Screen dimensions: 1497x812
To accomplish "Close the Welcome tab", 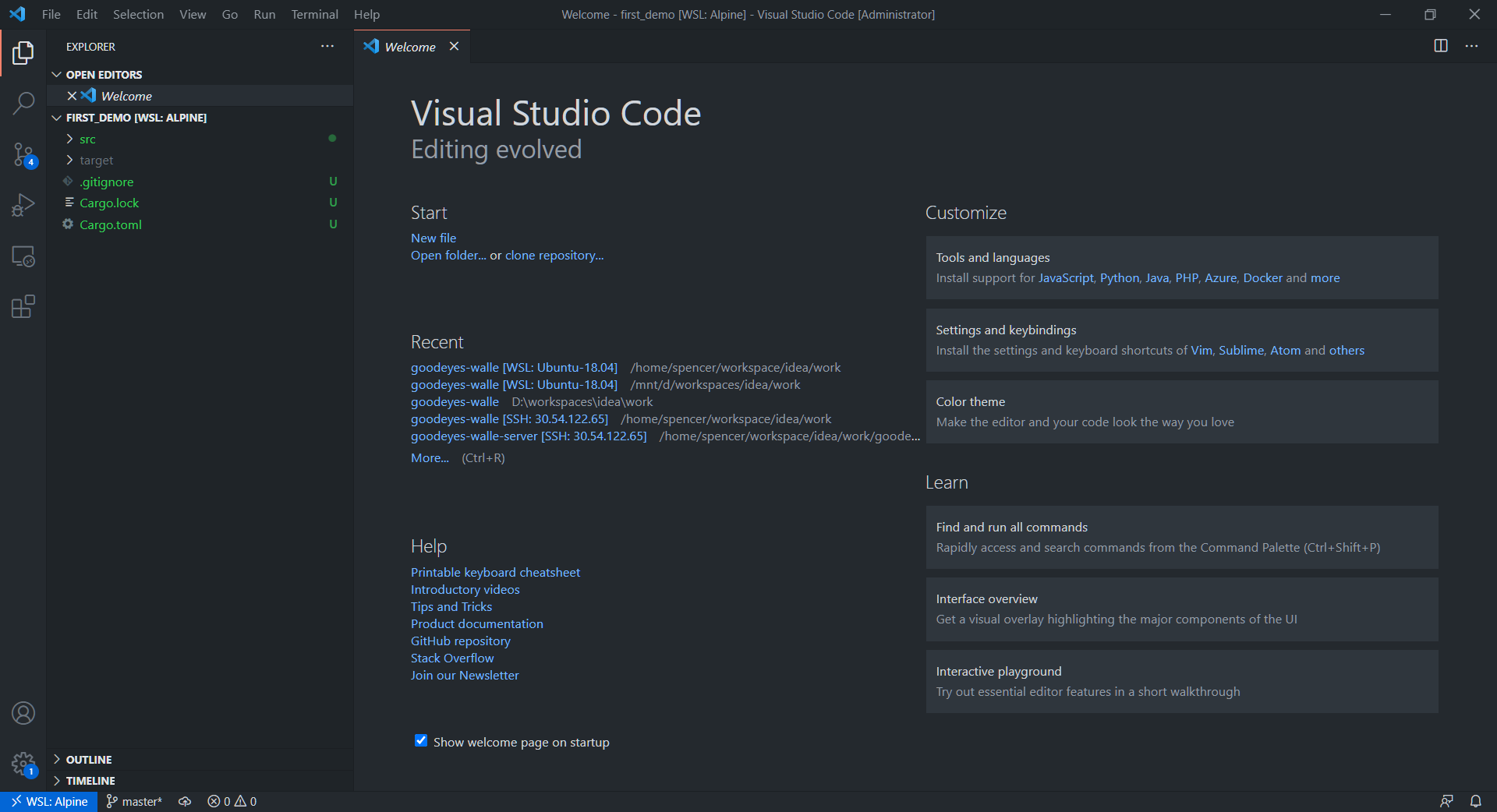I will pyautogui.click(x=454, y=47).
